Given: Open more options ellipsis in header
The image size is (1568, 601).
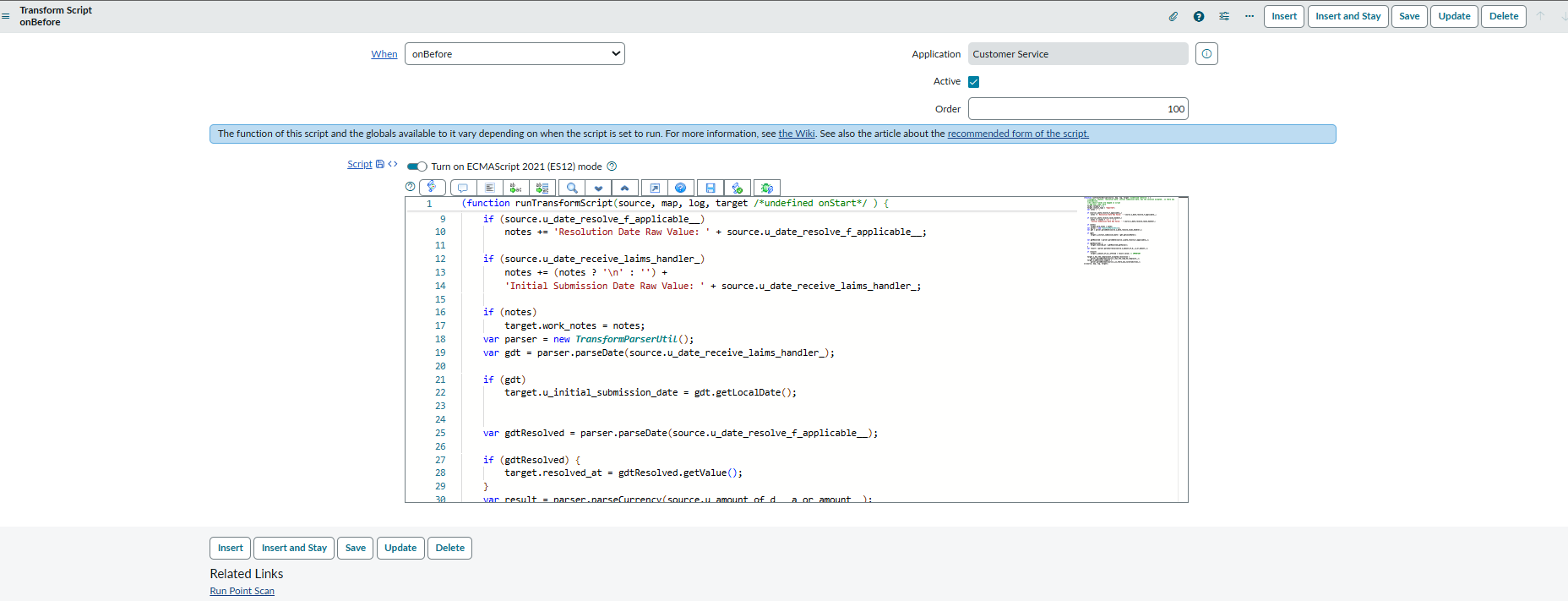Looking at the screenshot, I should [1249, 16].
